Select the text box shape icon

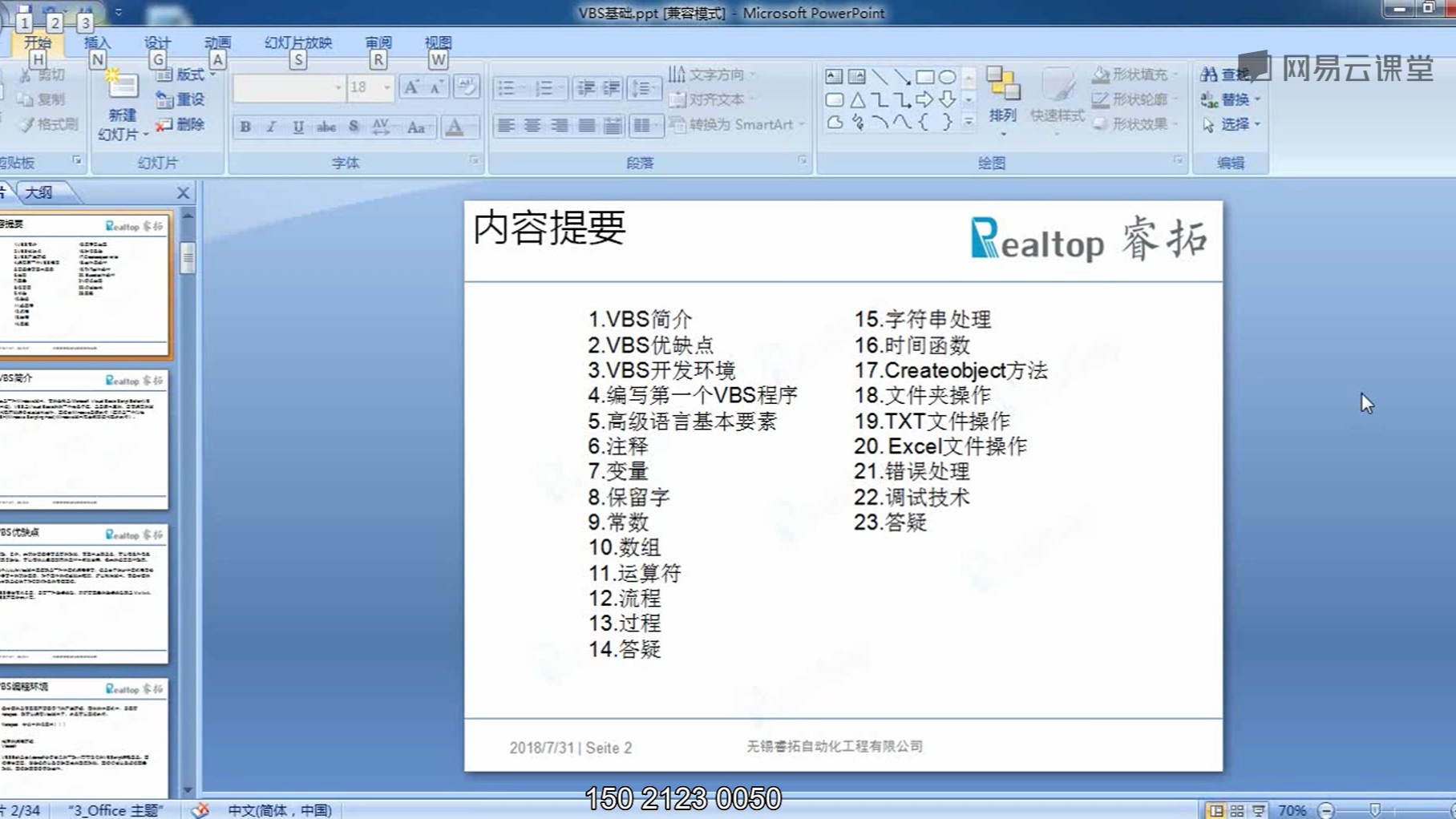(x=834, y=77)
